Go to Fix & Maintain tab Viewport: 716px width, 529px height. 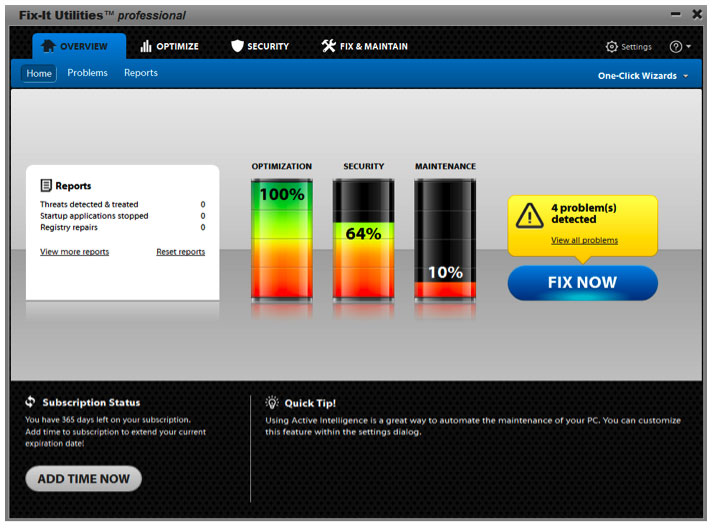coord(365,46)
